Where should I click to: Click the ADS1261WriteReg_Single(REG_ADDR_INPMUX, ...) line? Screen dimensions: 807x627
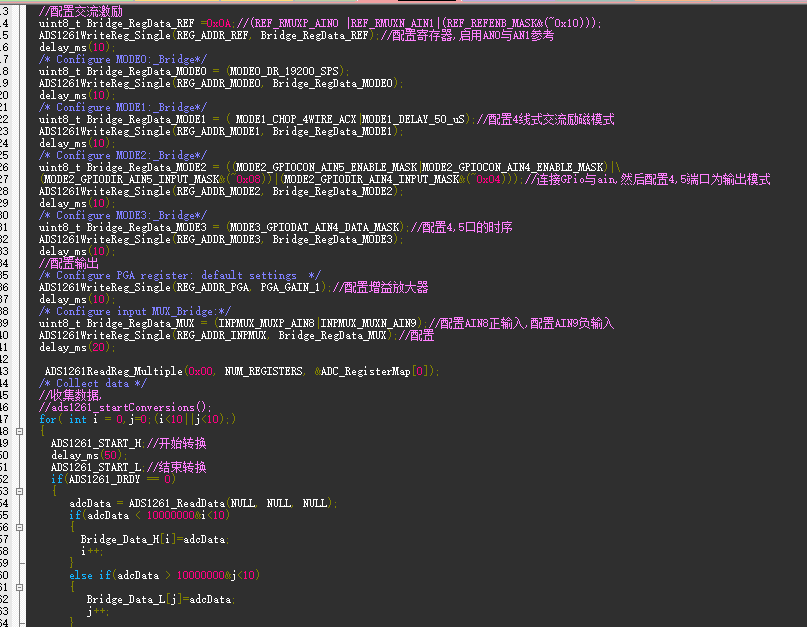pos(236,335)
